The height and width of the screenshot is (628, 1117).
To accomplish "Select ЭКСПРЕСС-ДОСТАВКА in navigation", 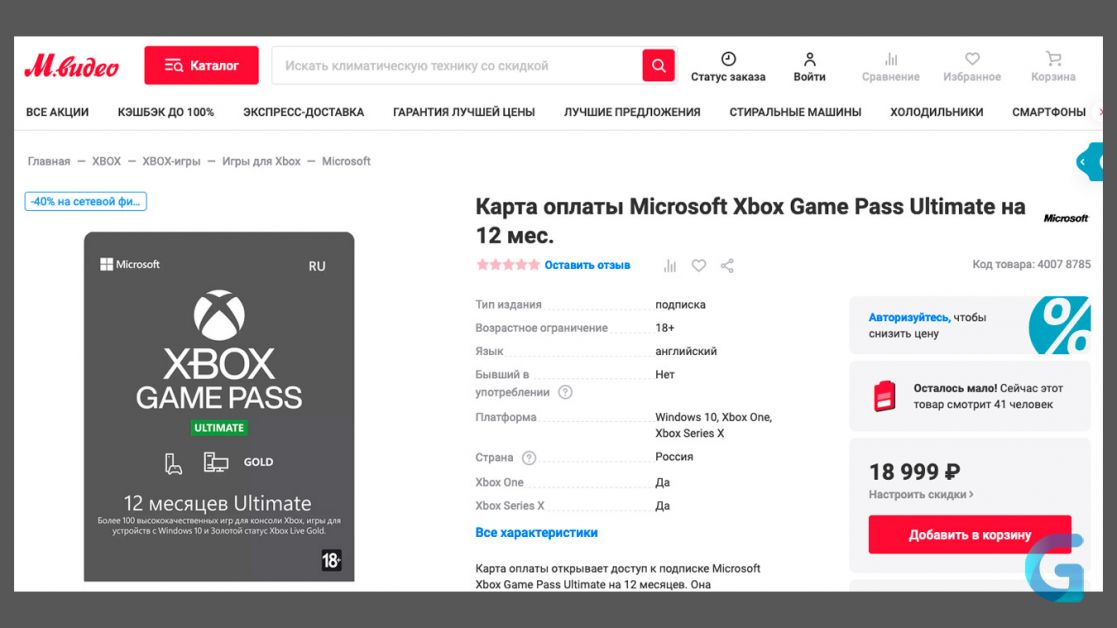I will [303, 112].
